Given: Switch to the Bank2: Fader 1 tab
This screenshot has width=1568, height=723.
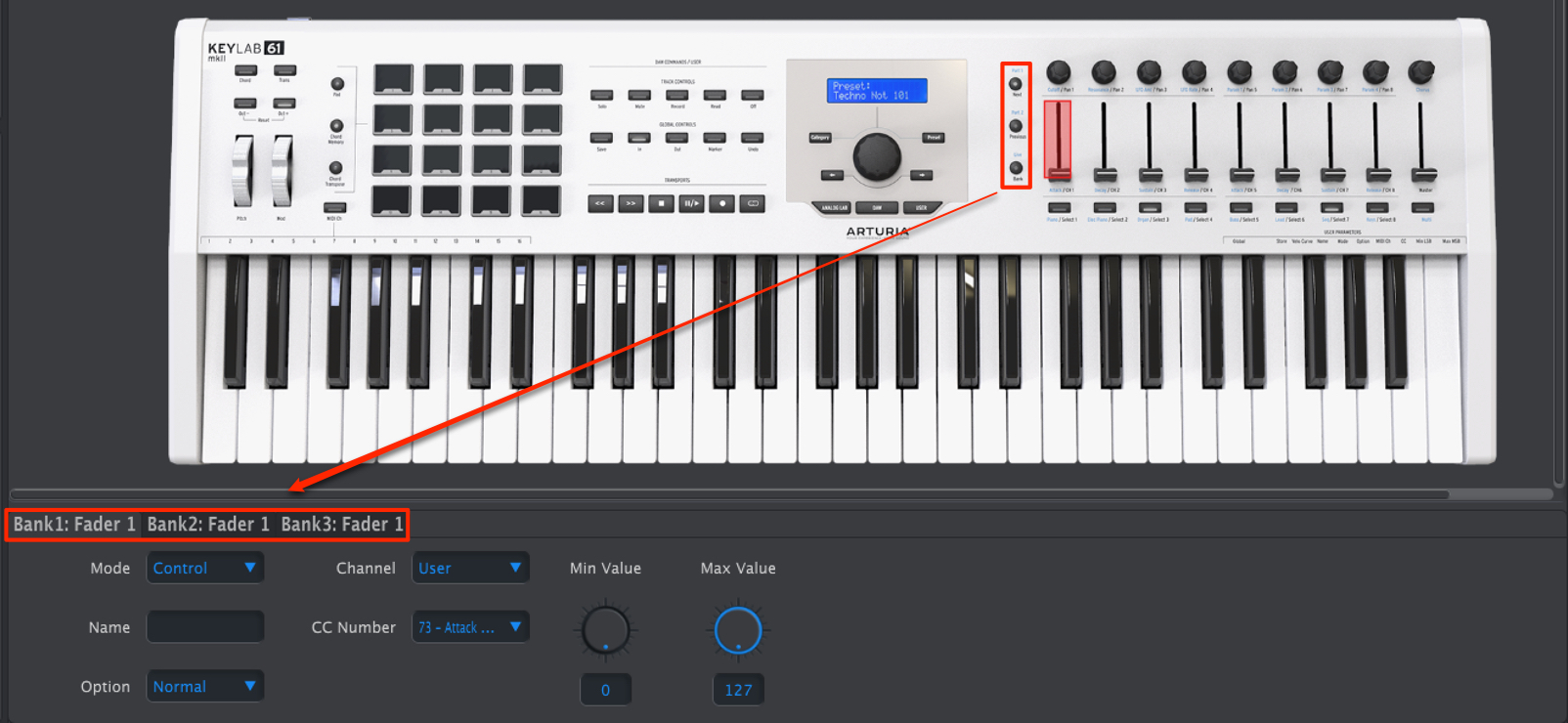Looking at the screenshot, I should [208, 525].
